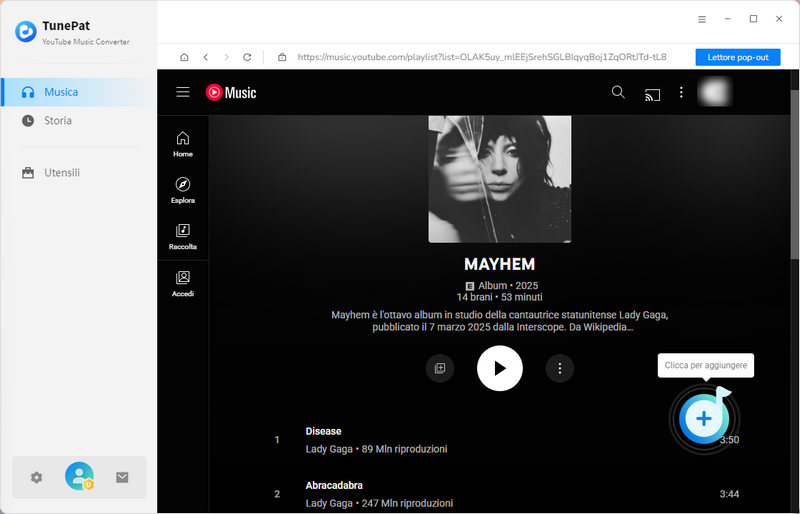Click '14 brani • 53 minuti' text
This screenshot has width=800, height=514.
(499, 297)
